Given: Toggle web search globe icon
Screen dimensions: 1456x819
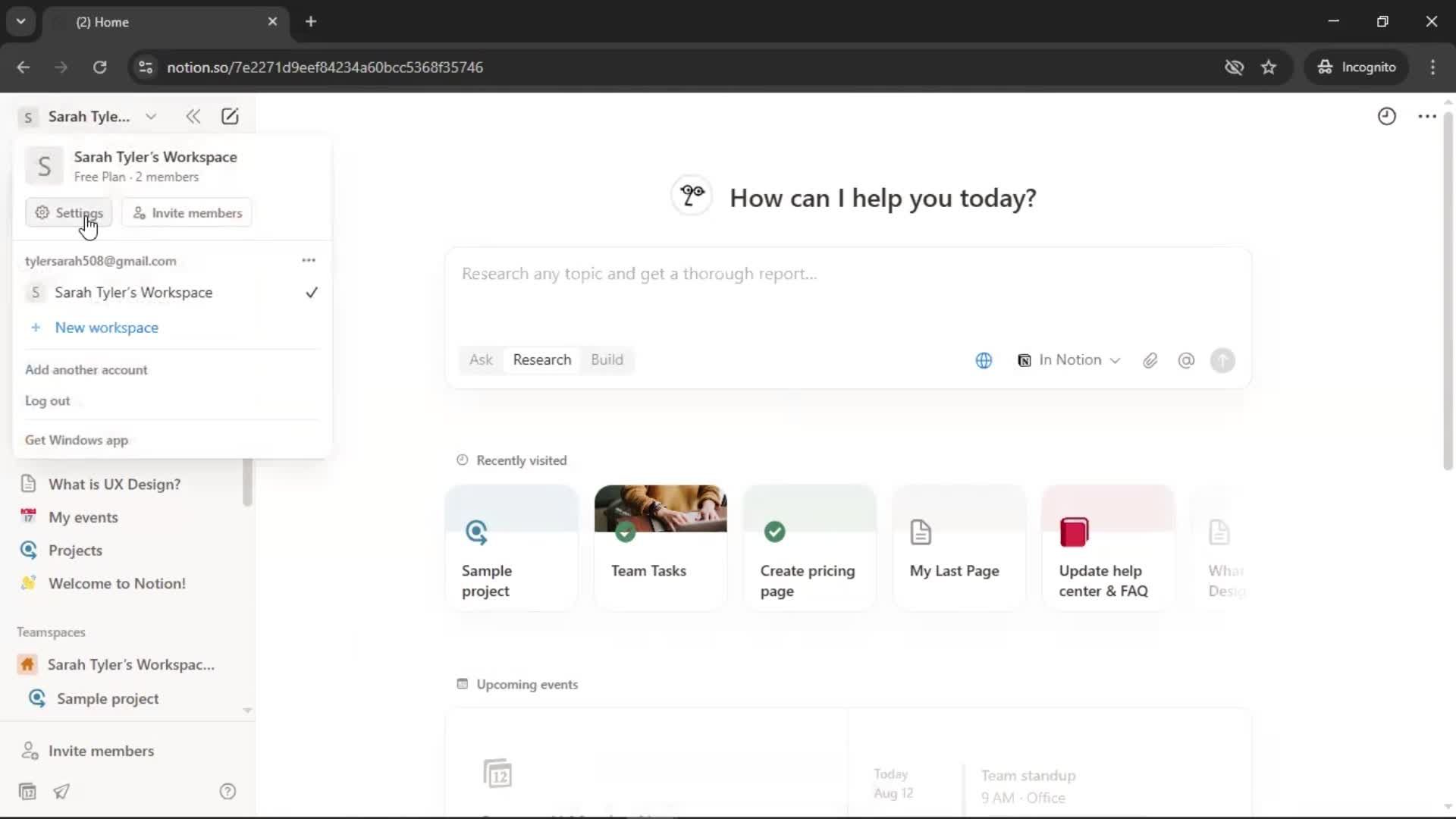Looking at the screenshot, I should coord(984,360).
